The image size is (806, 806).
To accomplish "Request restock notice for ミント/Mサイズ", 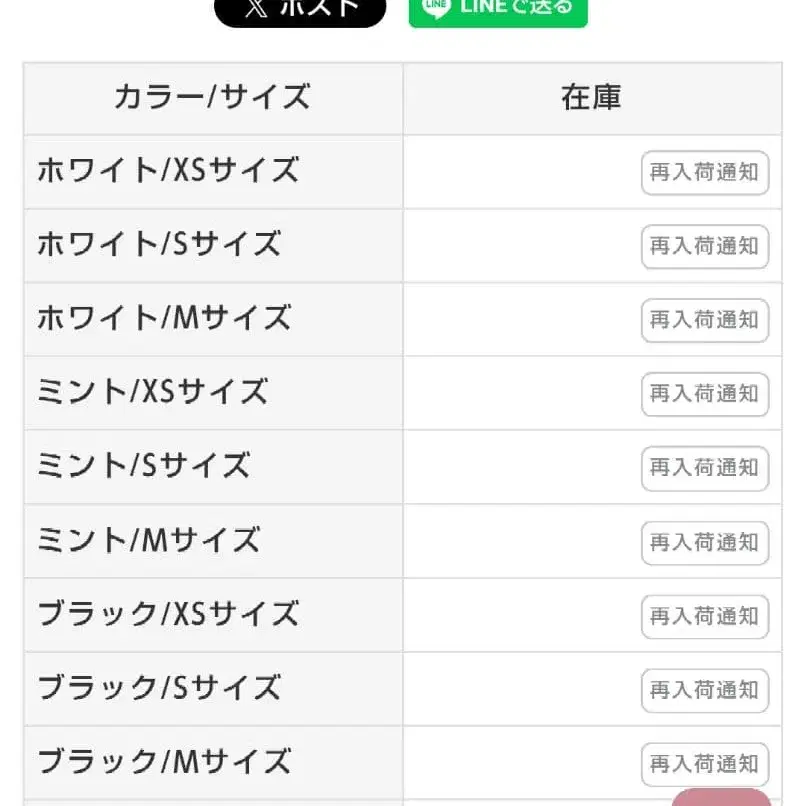I will (x=705, y=543).
